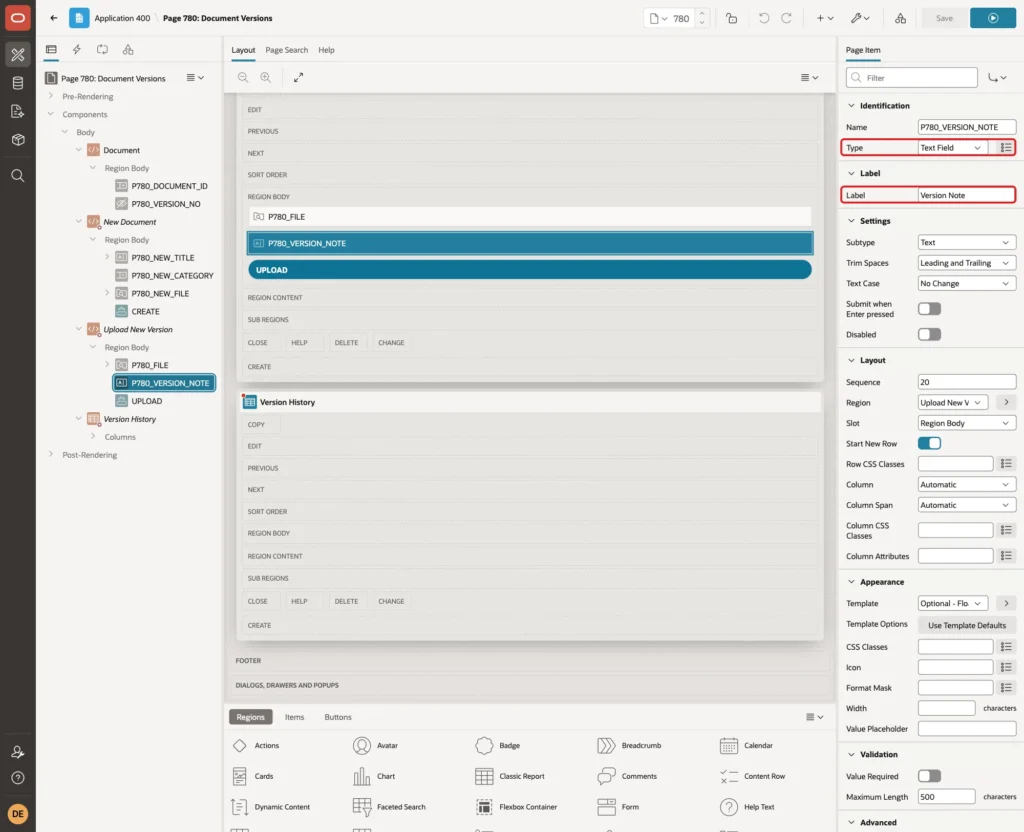
Task: Click the Save button
Action: point(944,18)
